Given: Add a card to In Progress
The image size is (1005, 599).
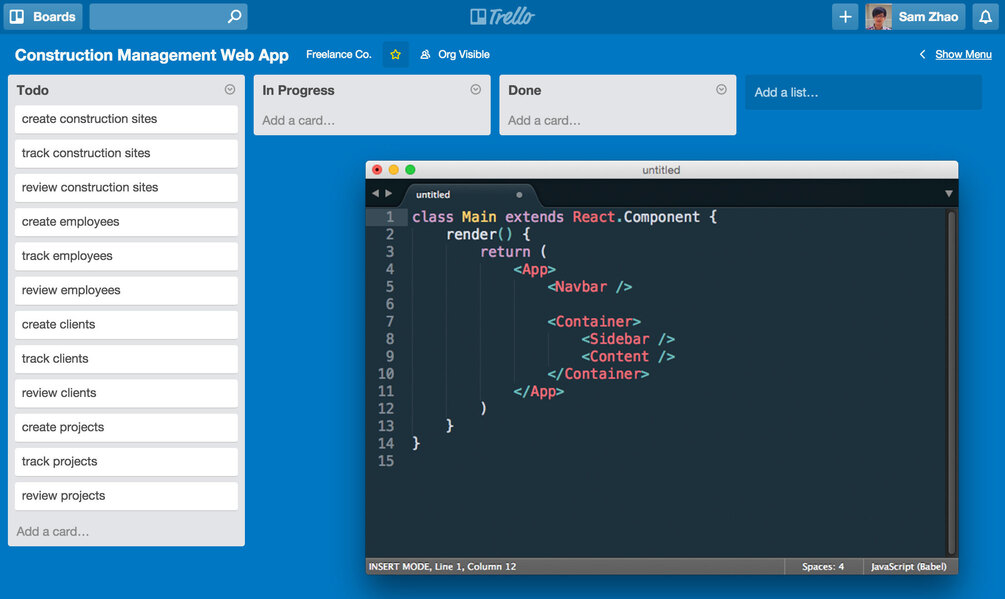Looking at the screenshot, I should click(298, 120).
